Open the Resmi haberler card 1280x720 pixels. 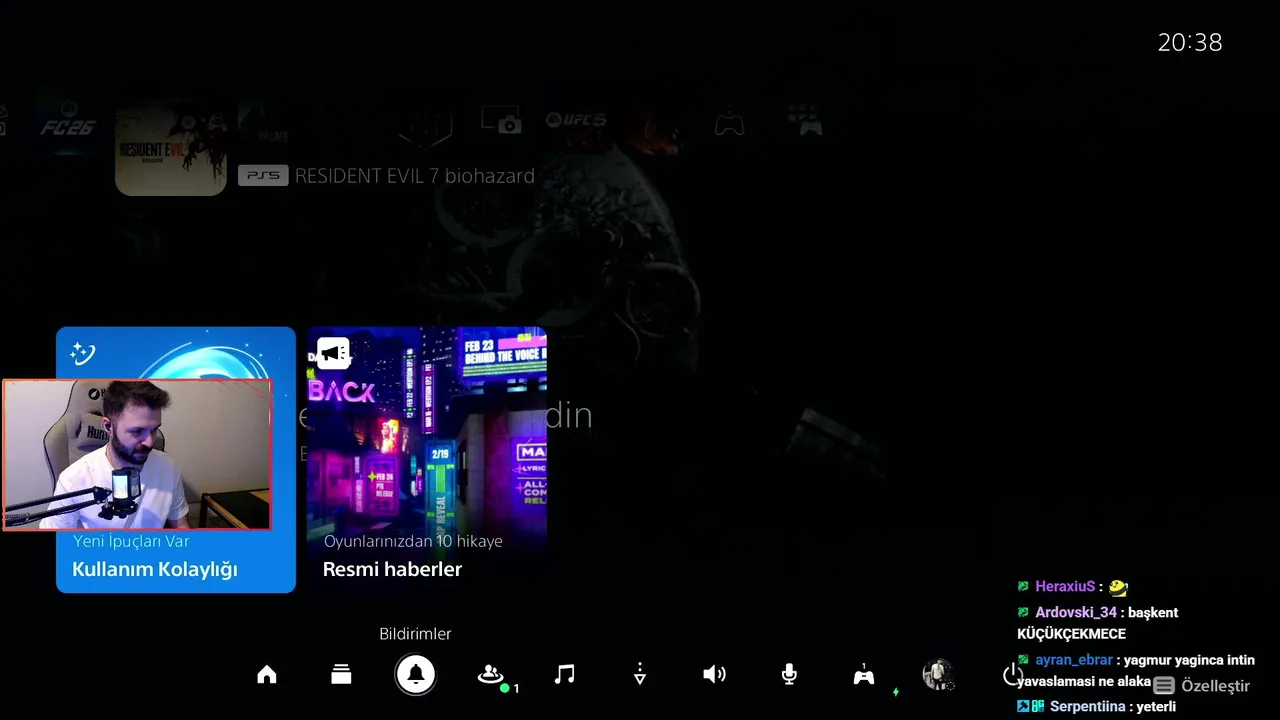[427, 460]
